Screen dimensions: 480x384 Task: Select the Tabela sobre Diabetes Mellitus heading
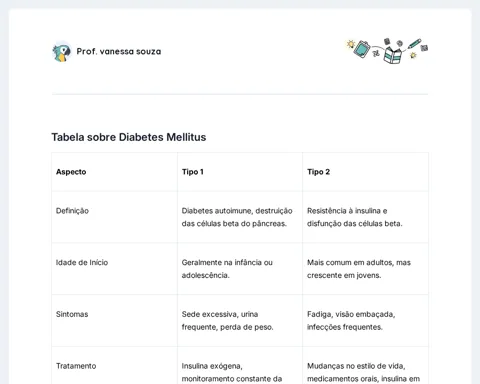click(129, 137)
